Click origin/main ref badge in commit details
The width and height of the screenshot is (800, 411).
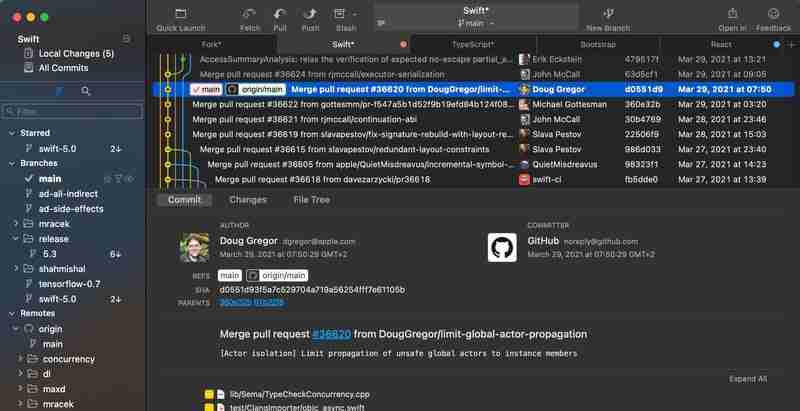point(277,276)
